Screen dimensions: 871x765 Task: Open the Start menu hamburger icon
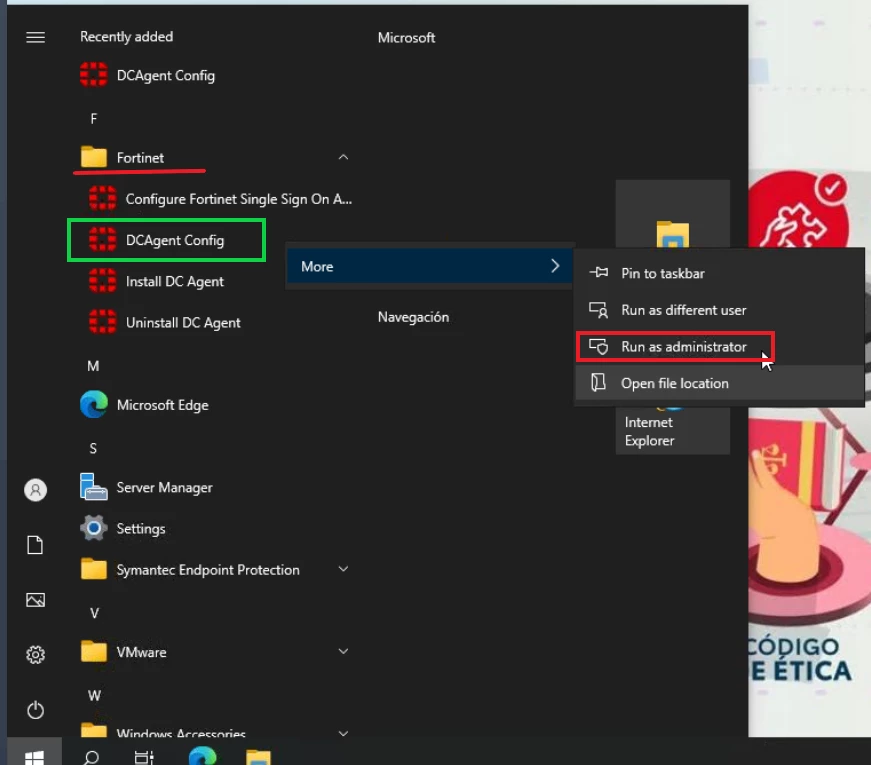coord(36,37)
